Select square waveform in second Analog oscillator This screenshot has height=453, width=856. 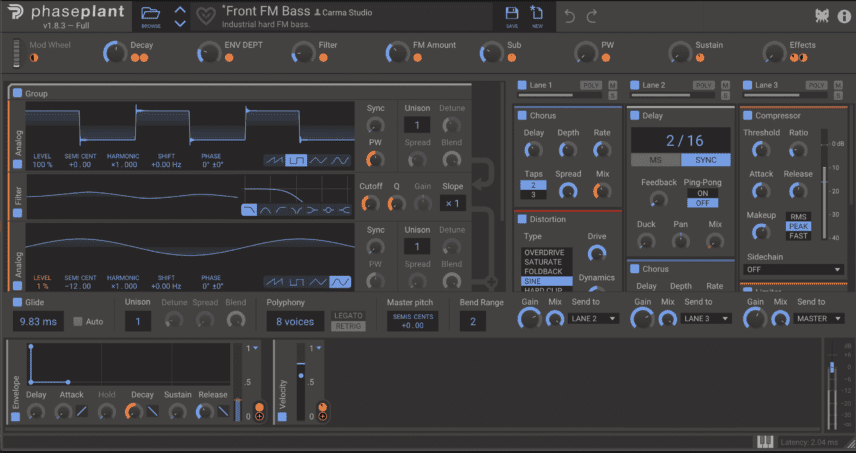(x=296, y=282)
